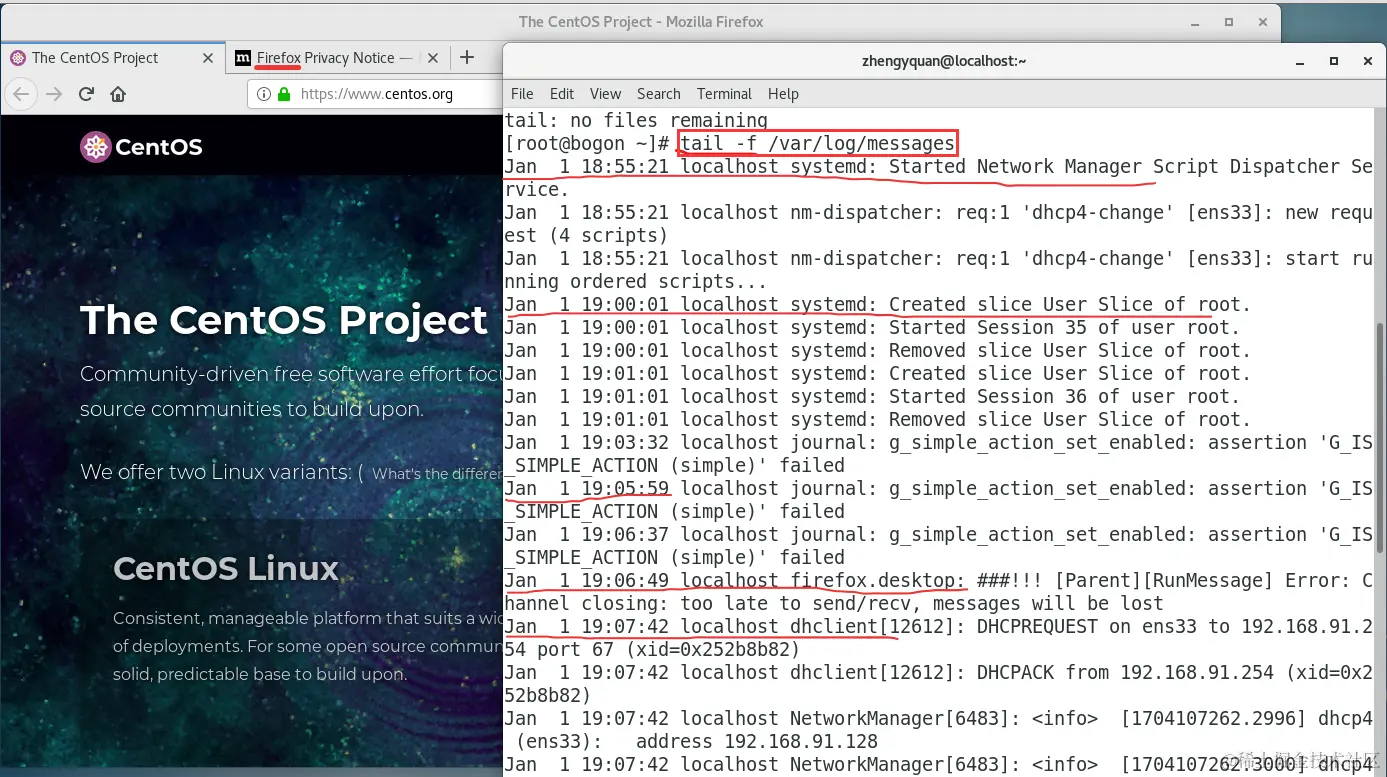Minimize the terminal window
This screenshot has height=777, width=1387.
pos(1298,61)
